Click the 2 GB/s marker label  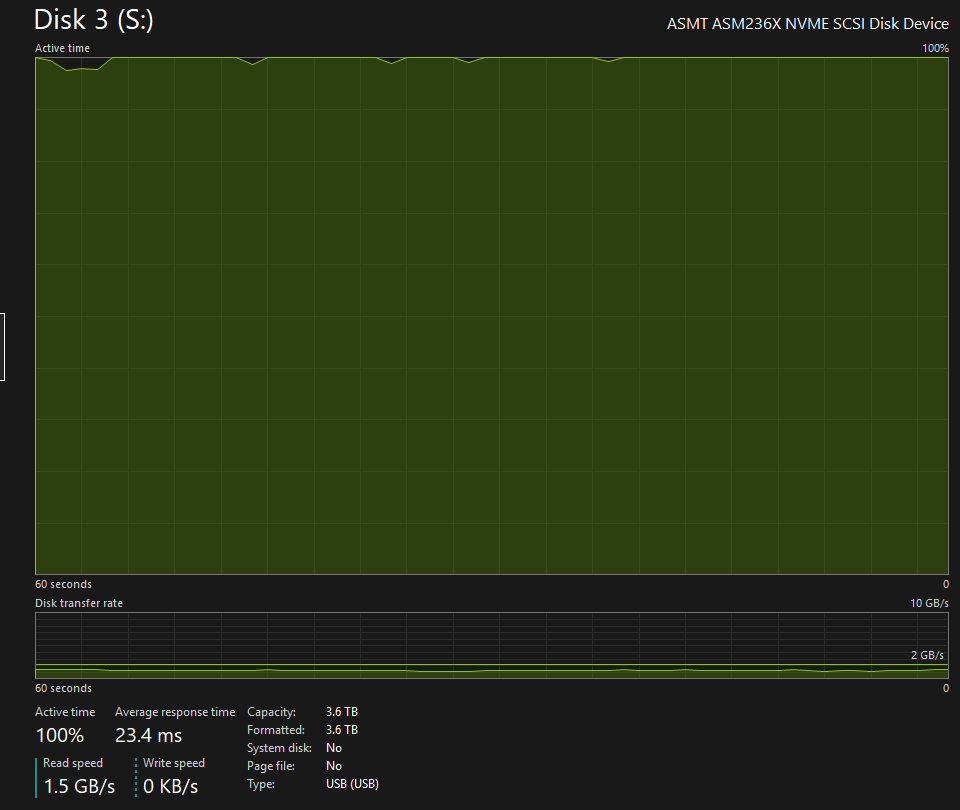tap(926, 655)
